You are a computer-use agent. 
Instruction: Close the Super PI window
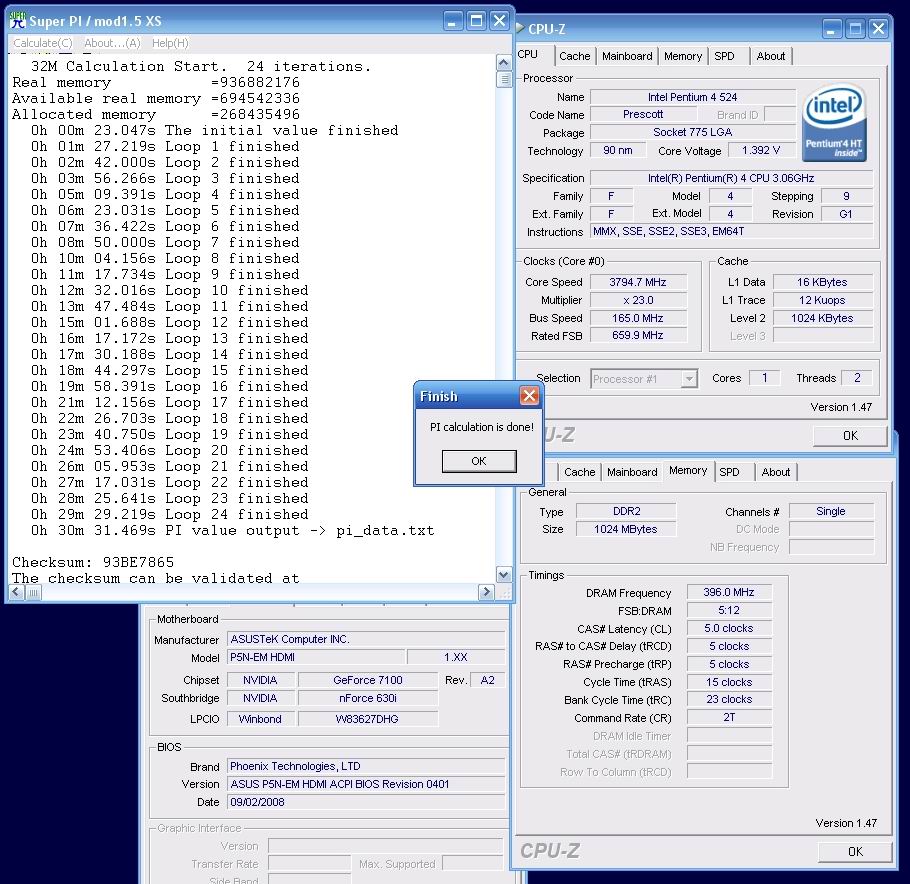pos(499,21)
